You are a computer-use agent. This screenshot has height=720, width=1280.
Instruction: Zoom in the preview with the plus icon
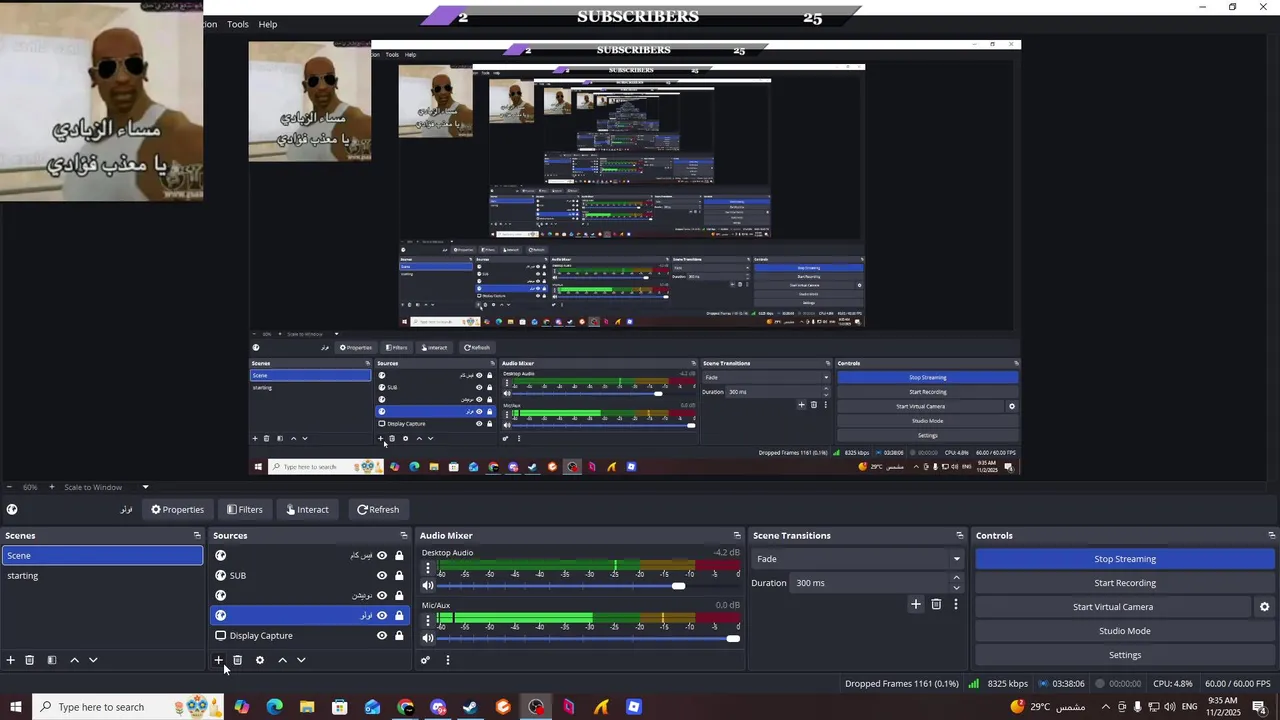click(x=52, y=487)
